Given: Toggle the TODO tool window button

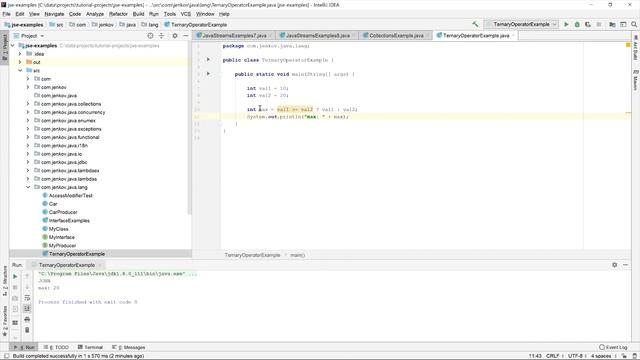Looking at the screenshot, I should (56, 347).
